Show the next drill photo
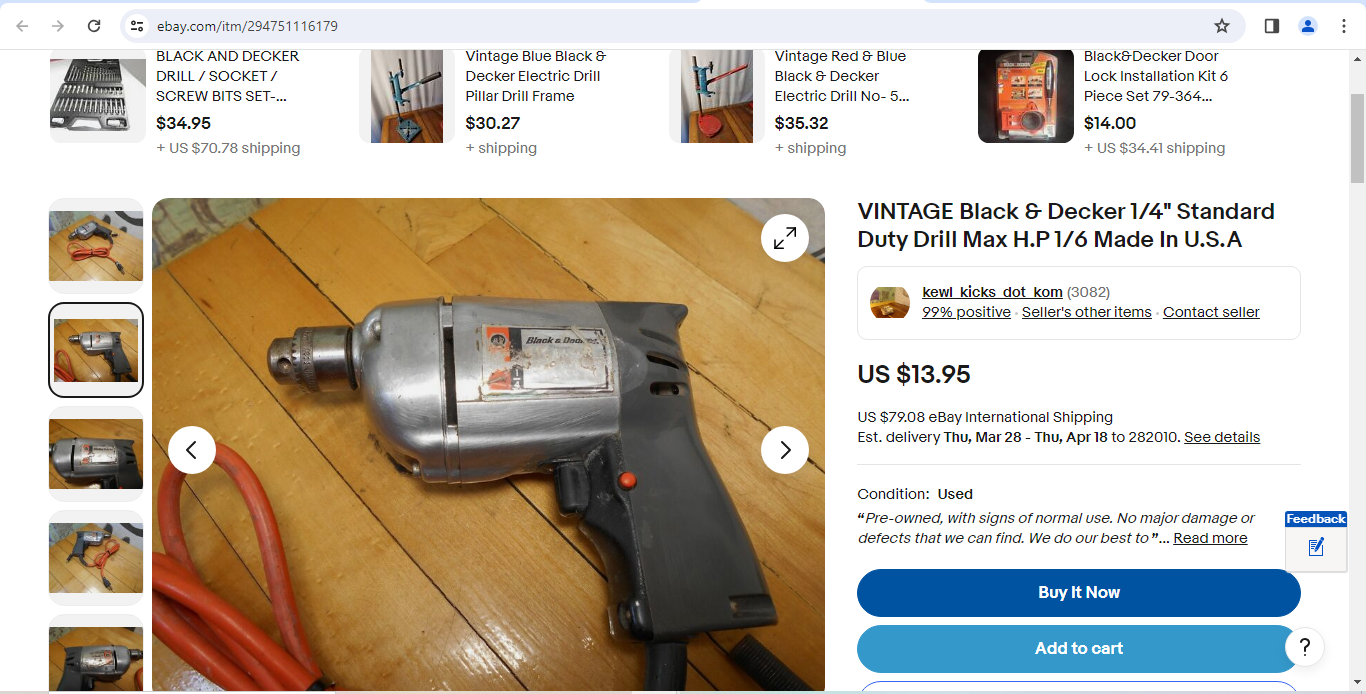This screenshot has width=1366, height=694. pos(785,450)
